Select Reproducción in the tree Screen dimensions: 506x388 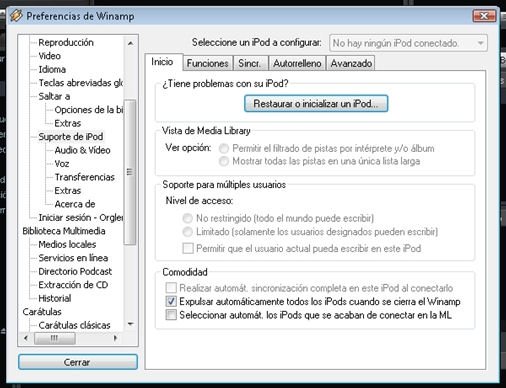pyautogui.click(x=66, y=42)
